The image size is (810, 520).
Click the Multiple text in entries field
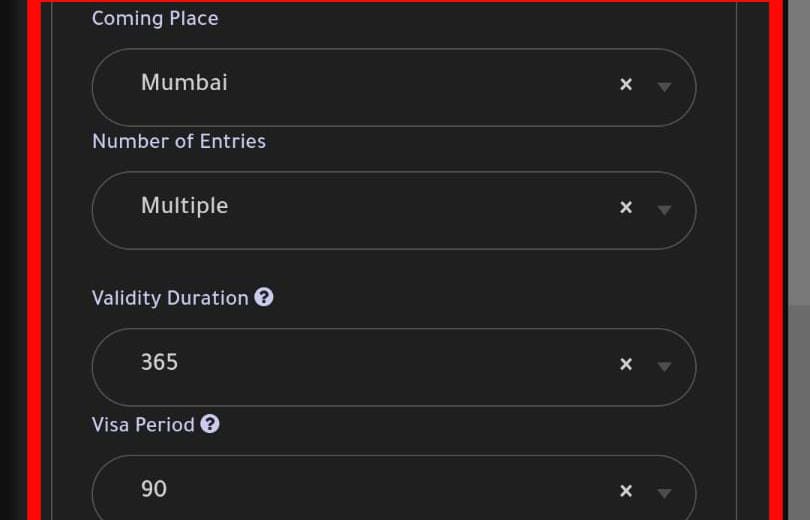coord(184,206)
